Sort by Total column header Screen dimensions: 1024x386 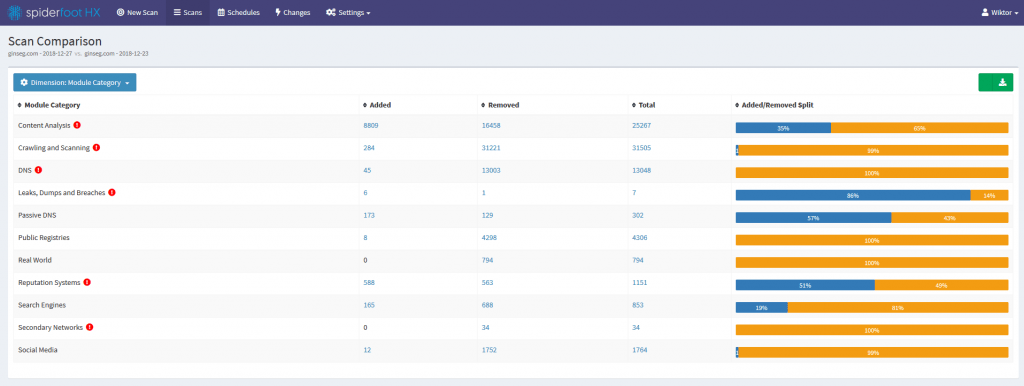pyautogui.click(x=643, y=105)
